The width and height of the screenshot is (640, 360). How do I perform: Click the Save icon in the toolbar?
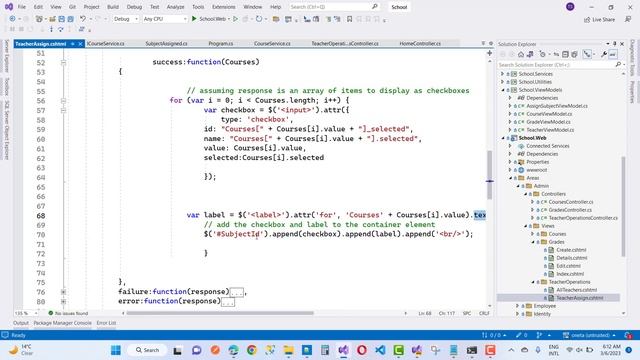coord(61,19)
